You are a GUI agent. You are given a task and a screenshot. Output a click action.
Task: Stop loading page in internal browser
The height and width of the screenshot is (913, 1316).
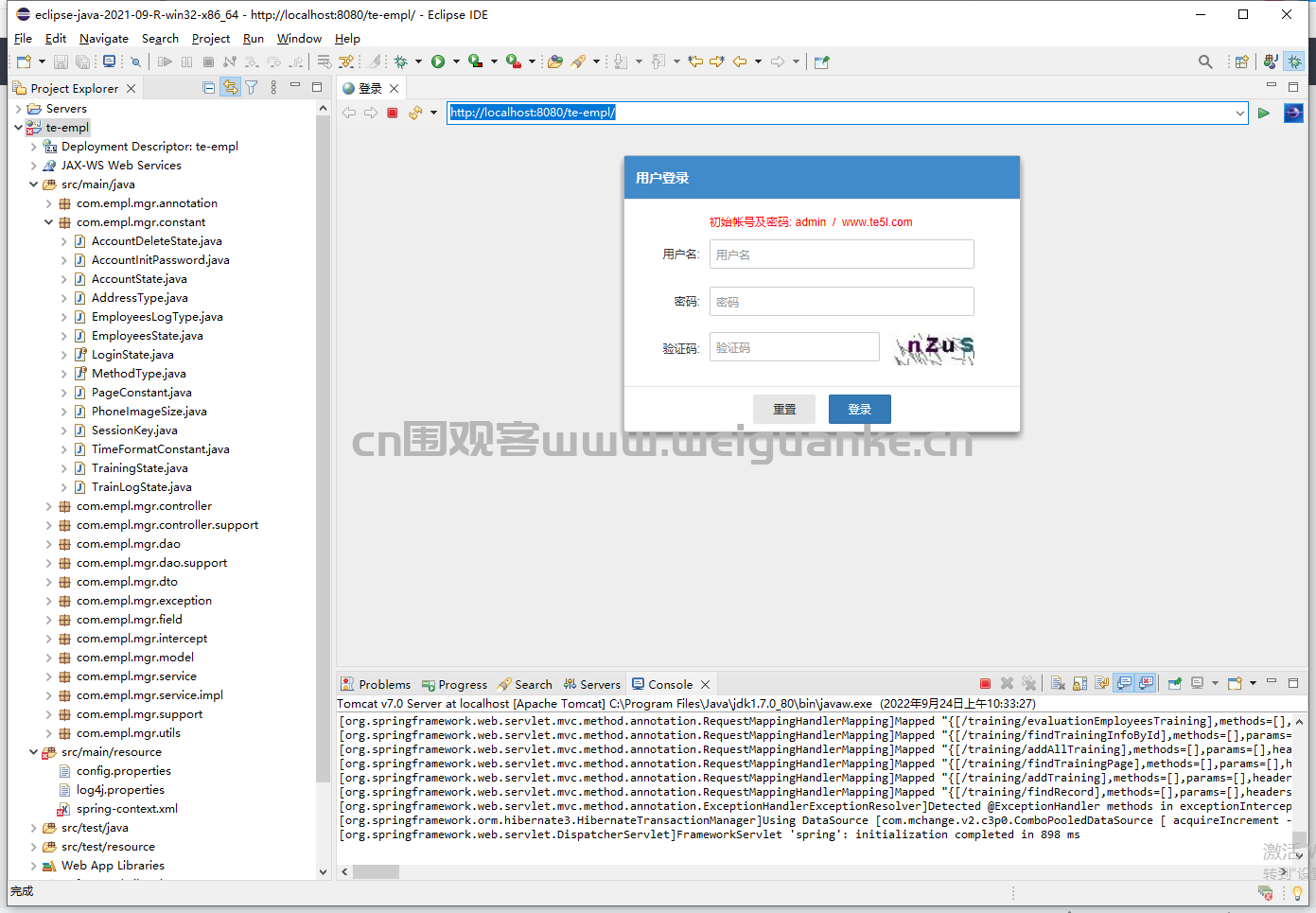tap(393, 113)
